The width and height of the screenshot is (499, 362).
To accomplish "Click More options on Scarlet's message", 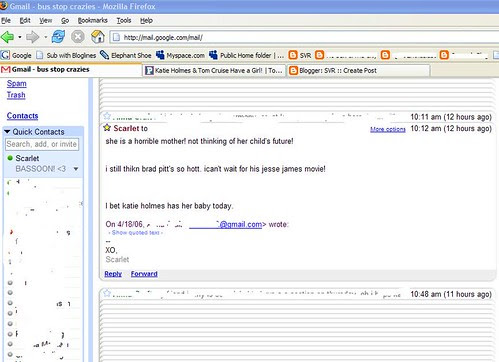I will [388, 129].
